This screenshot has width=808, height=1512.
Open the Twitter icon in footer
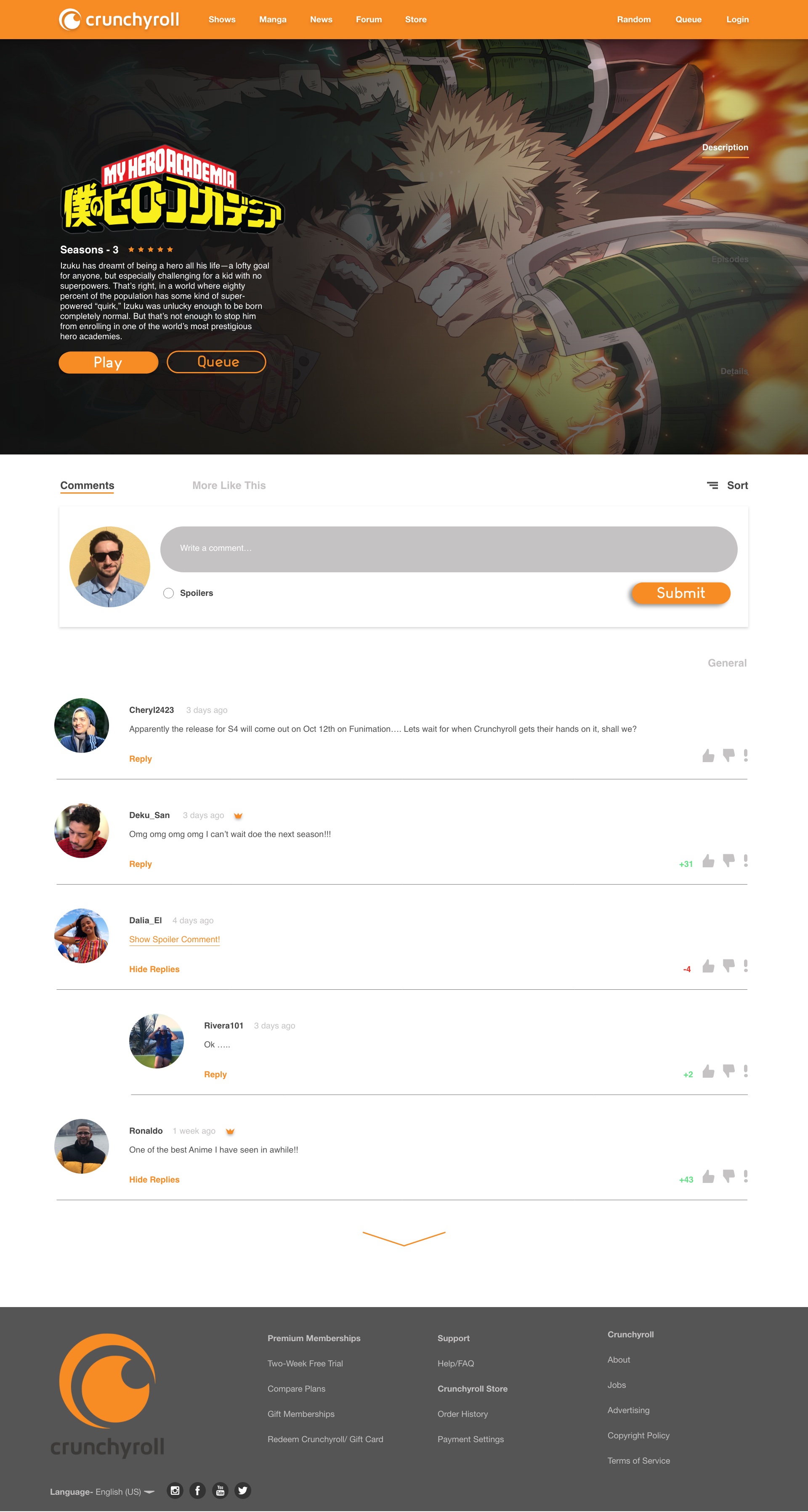tap(243, 1490)
